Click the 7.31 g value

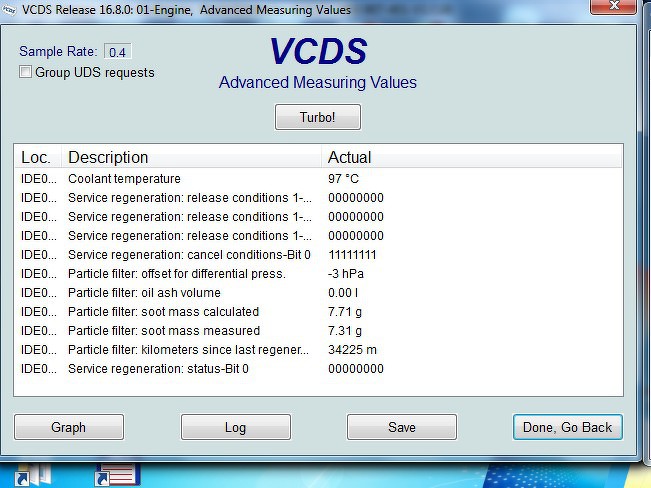coord(345,331)
